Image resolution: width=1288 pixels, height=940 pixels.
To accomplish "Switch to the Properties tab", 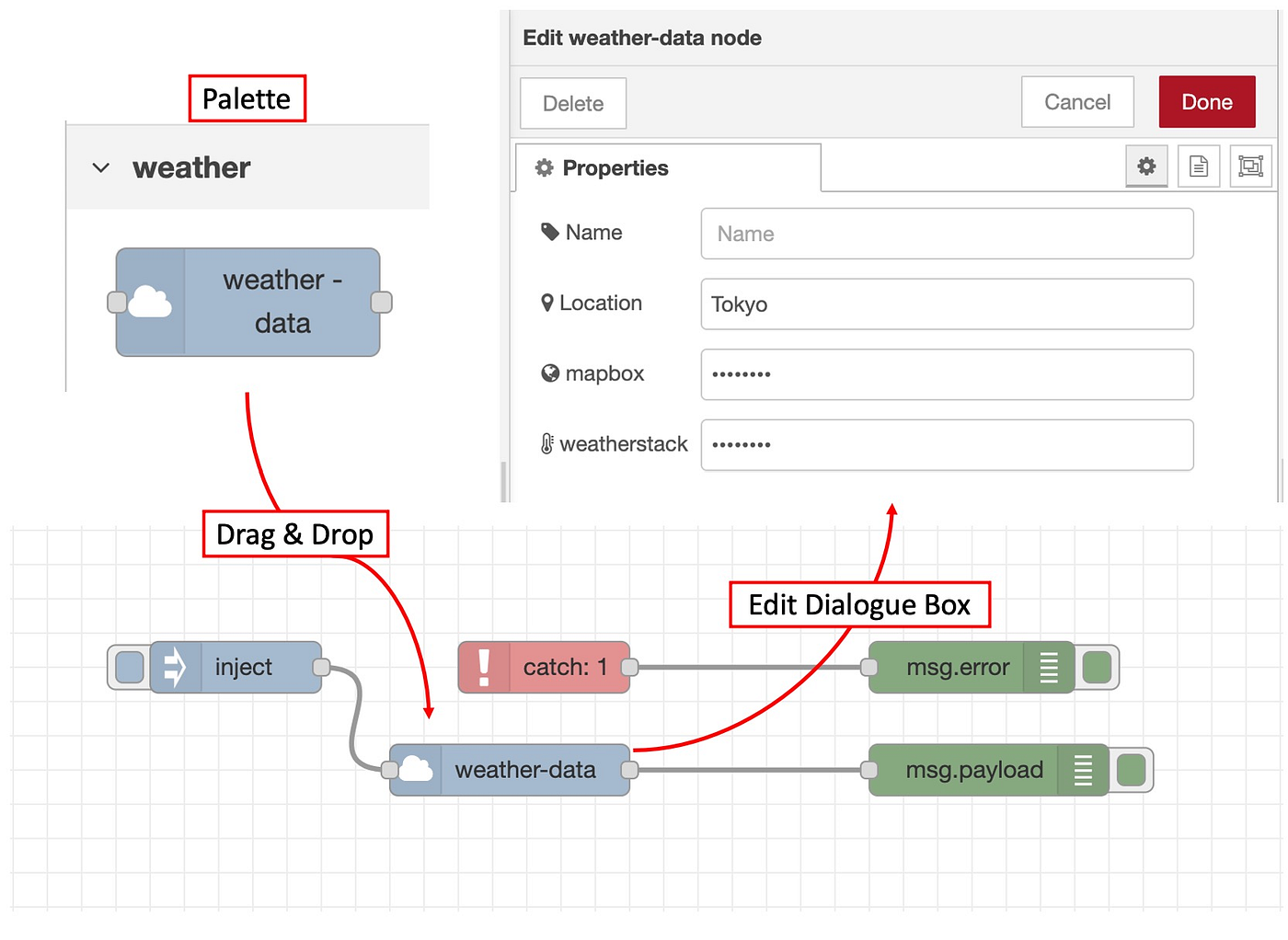I will tap(615, 167).
